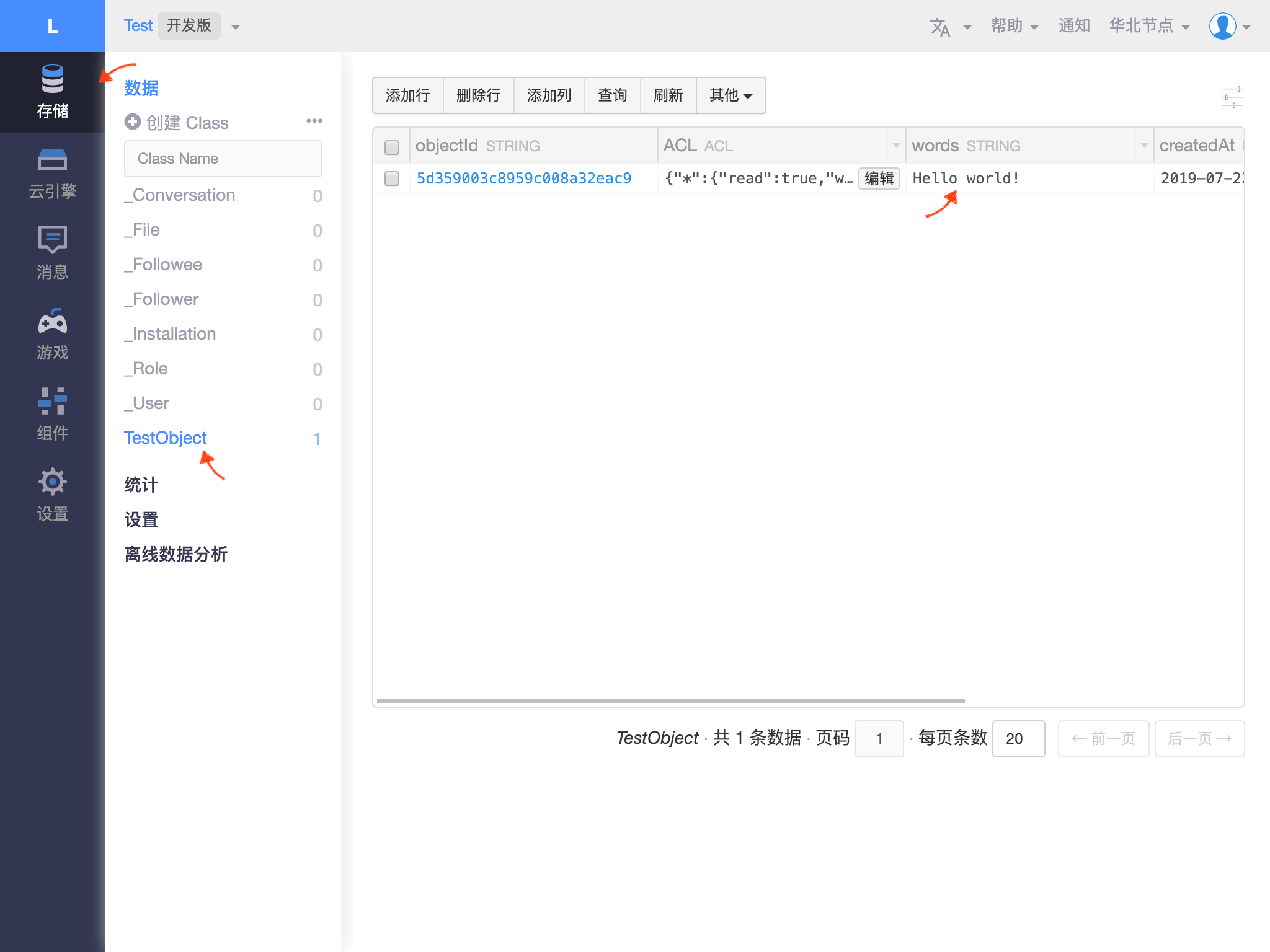Switch to the 统计 section
The width and height of the screenshot is (1270, 952).
tap(141, 485)
